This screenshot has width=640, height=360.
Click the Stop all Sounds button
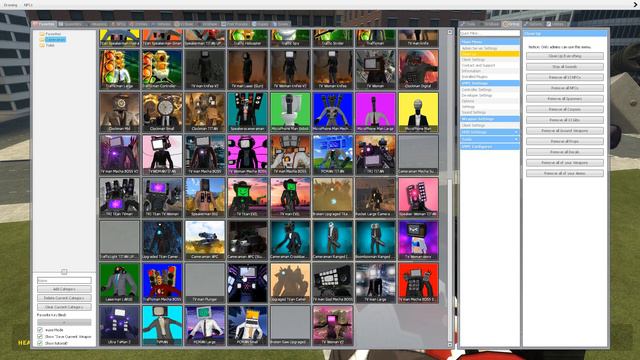pyautogui.click(x=565, y=67)
